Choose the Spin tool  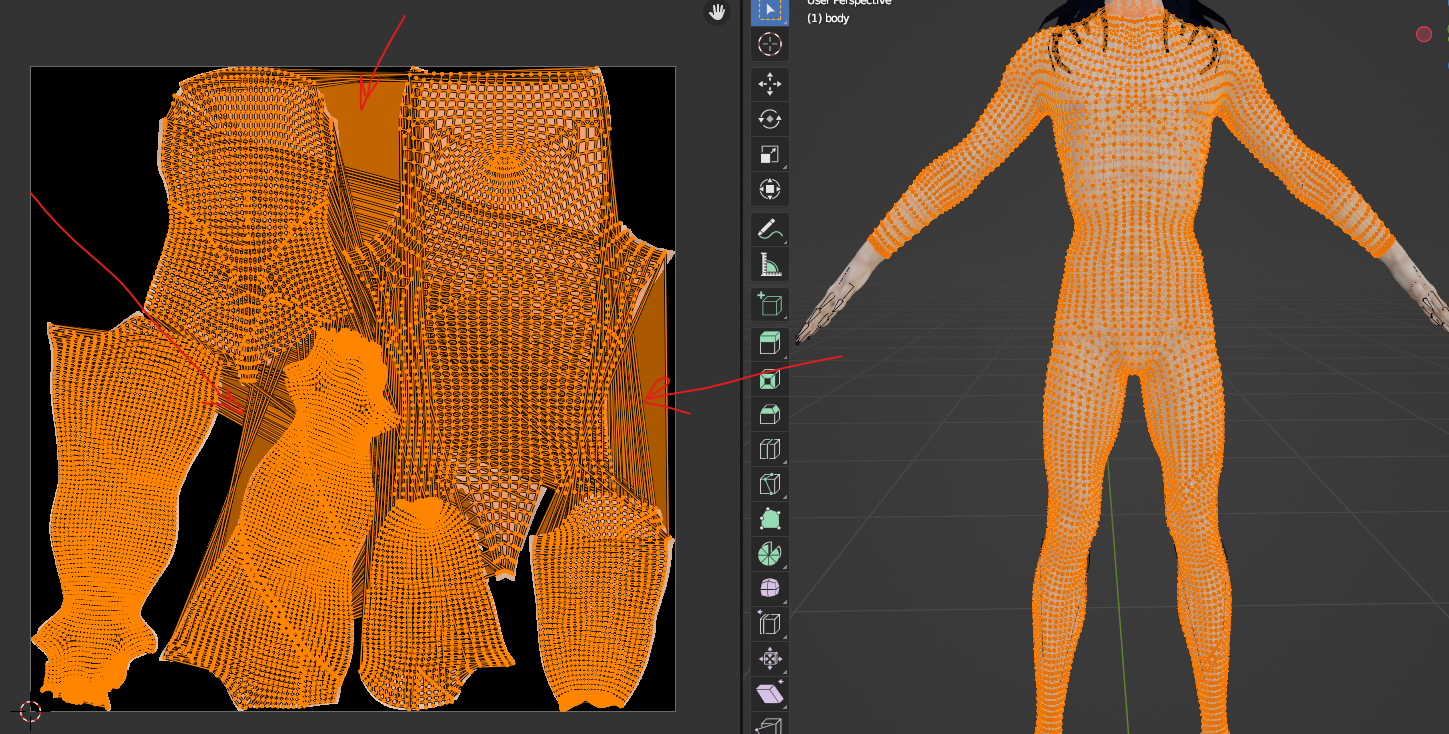click(x=769, y=554)
